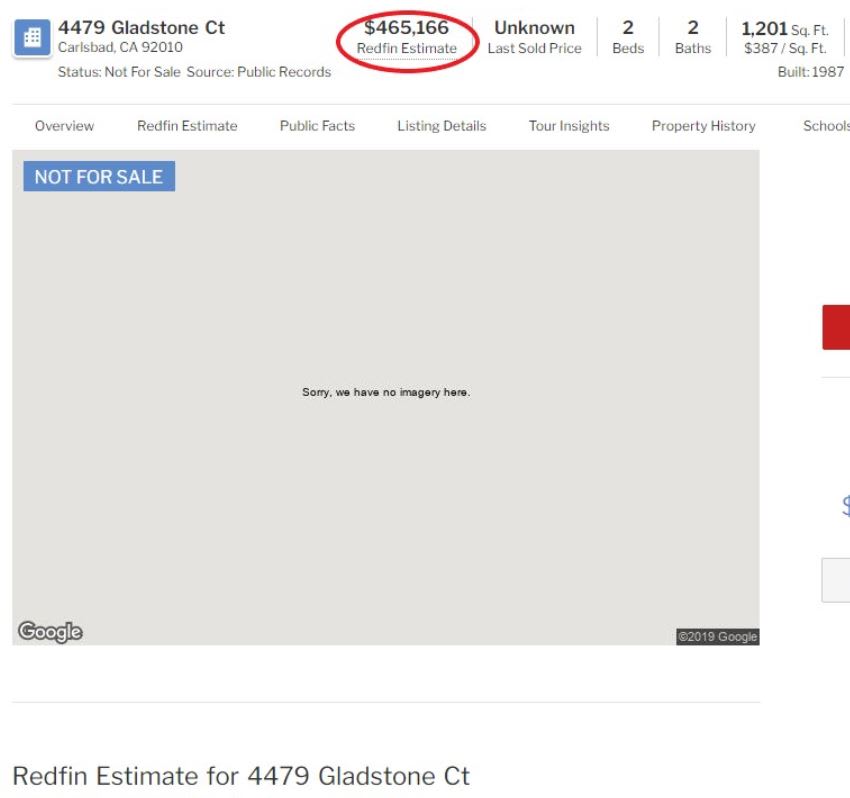The image size is (850, 798).
Task: Click the $387 / Sq. Ft. text
Action: click(785, 48)
